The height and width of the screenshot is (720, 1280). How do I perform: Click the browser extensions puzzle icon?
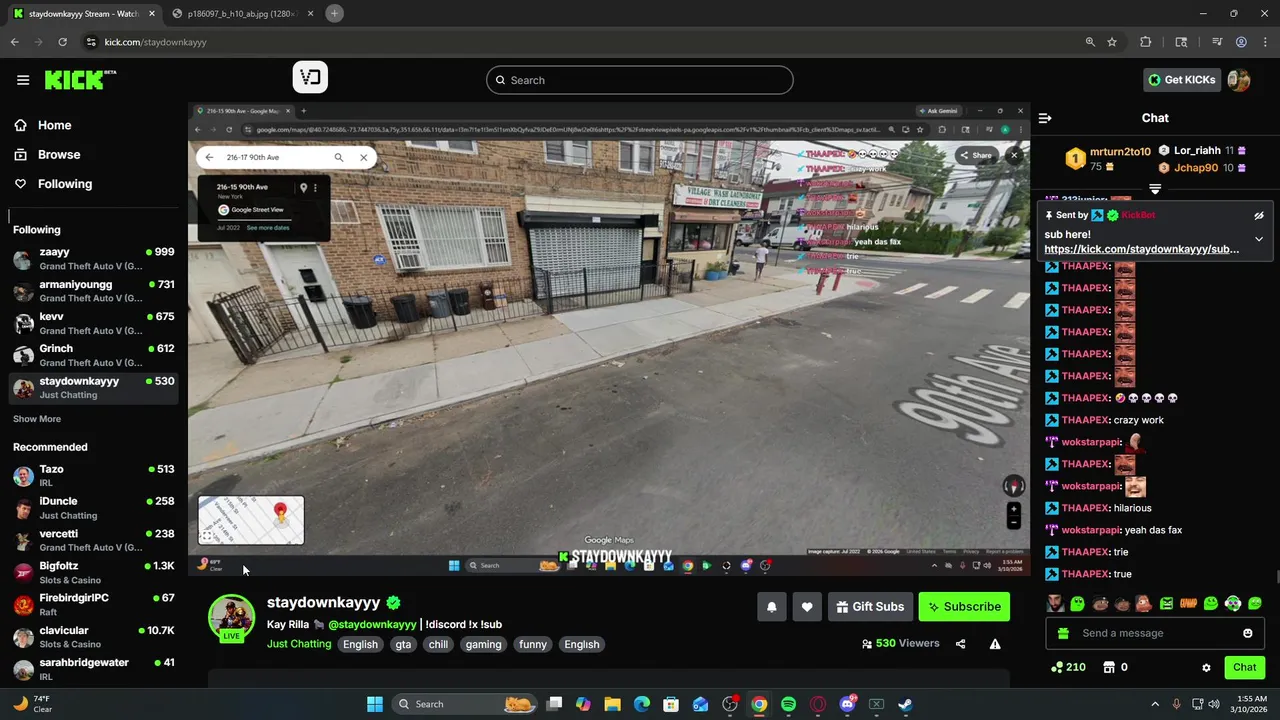point(1146,42)
